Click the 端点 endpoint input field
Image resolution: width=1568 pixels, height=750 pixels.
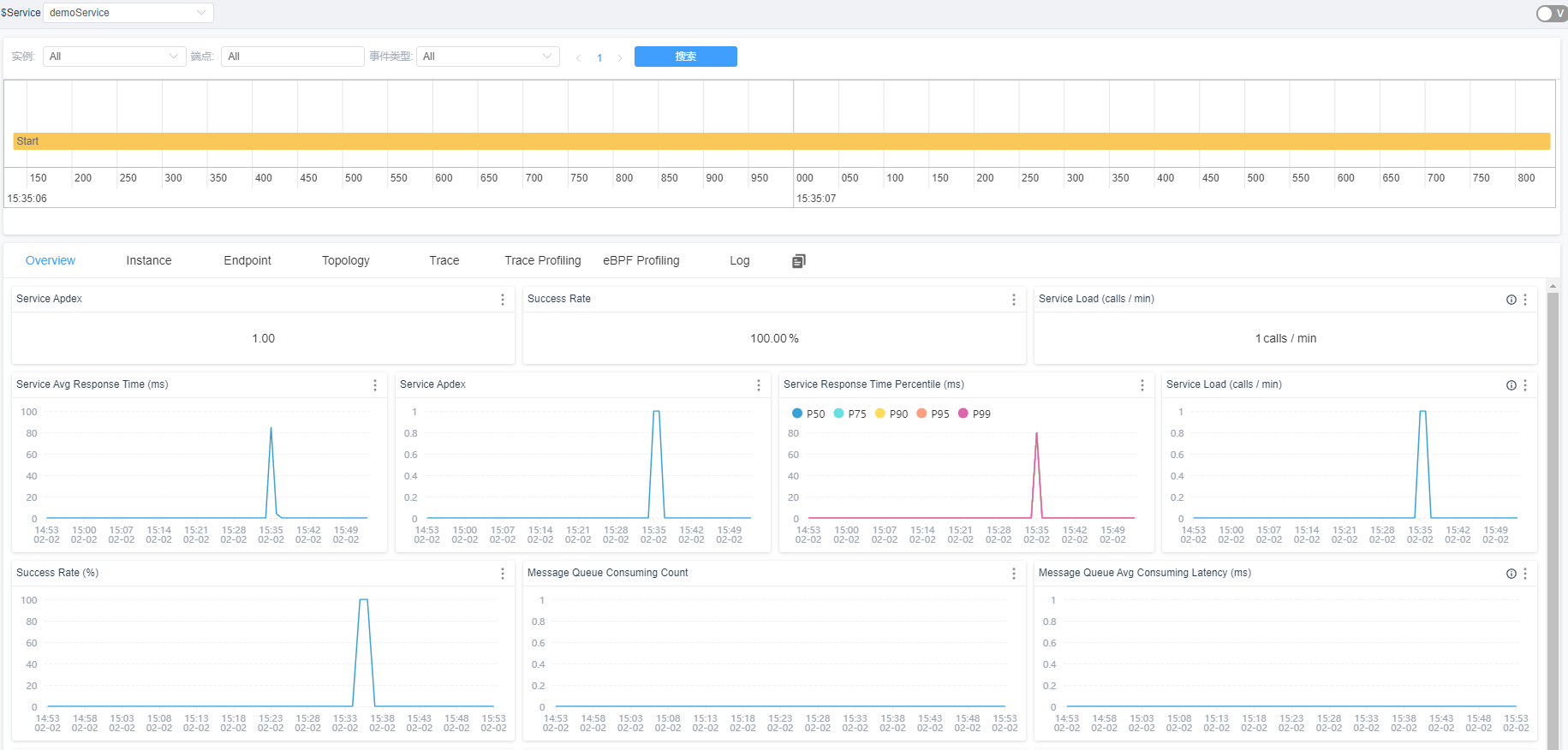click(292, 57)
